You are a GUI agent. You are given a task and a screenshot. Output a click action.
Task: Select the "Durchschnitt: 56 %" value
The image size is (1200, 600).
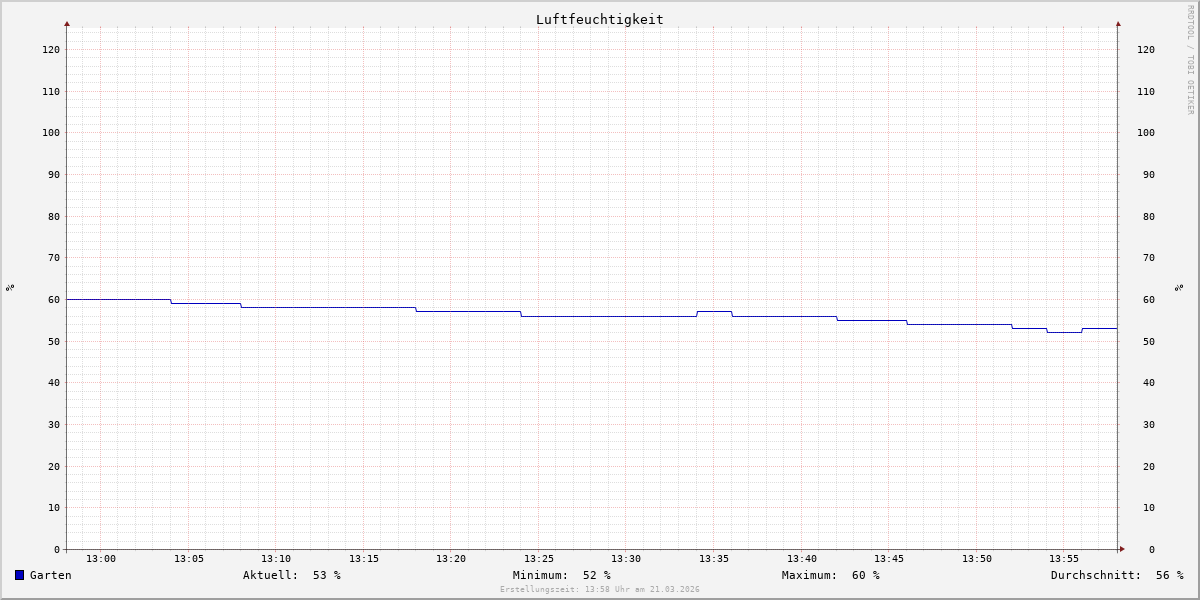[x=1117, y=575]
